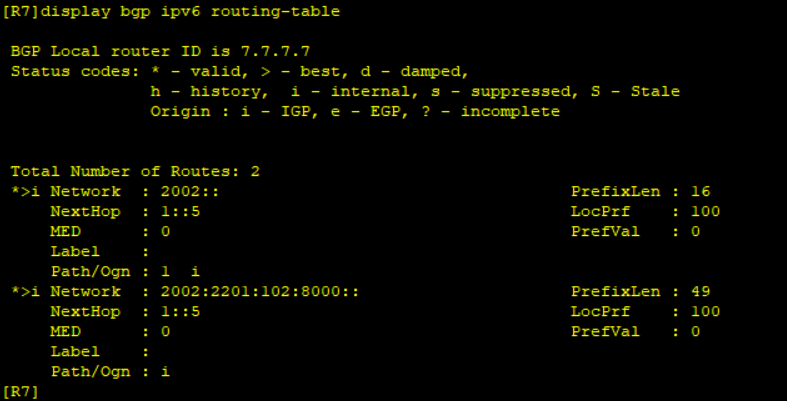This screenshot has height=401, width=787.
Task: Click the second LocPrf value 100
Action: (706, 312)
